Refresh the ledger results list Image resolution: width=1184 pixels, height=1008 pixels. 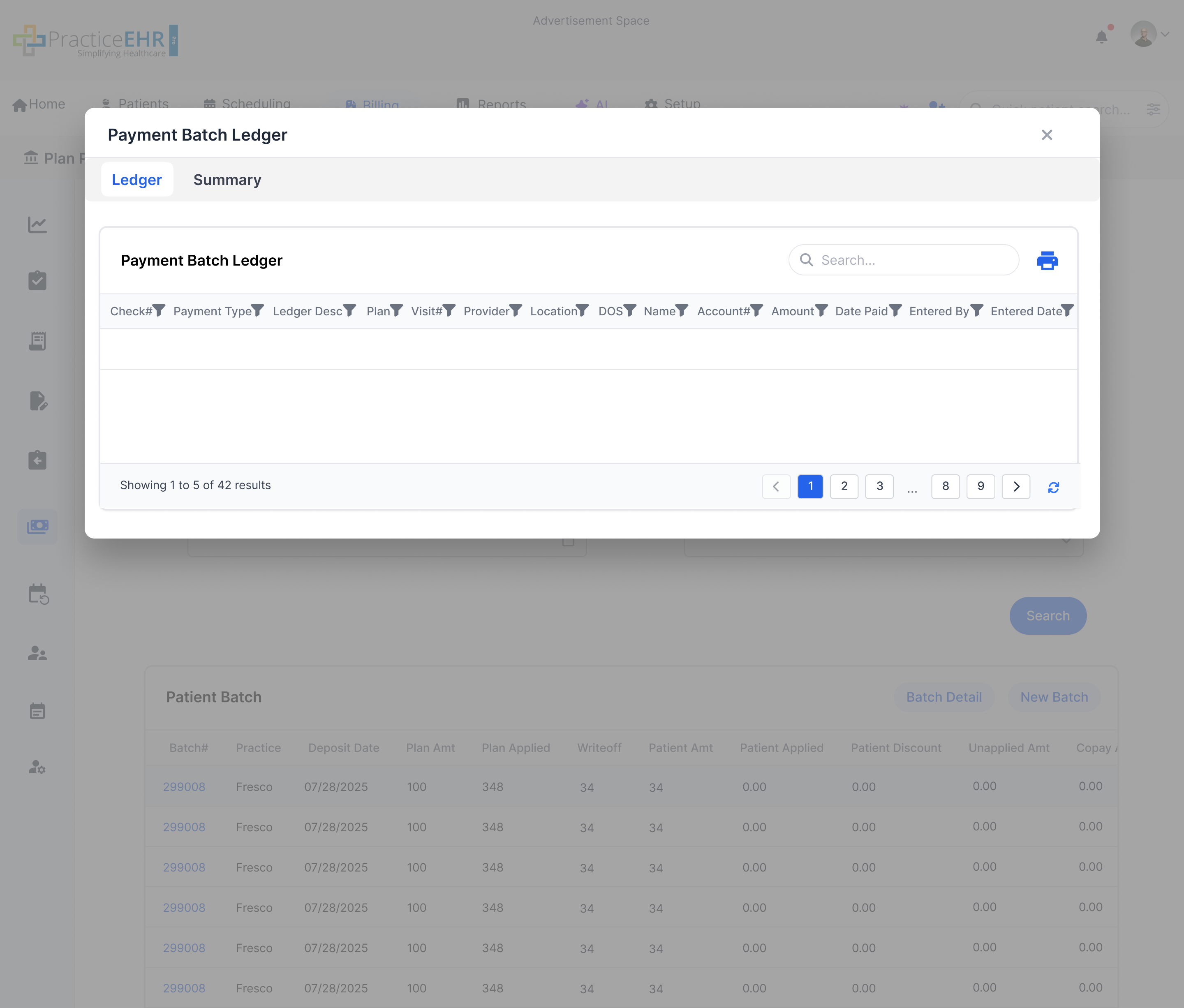[x=1054, y=487]
